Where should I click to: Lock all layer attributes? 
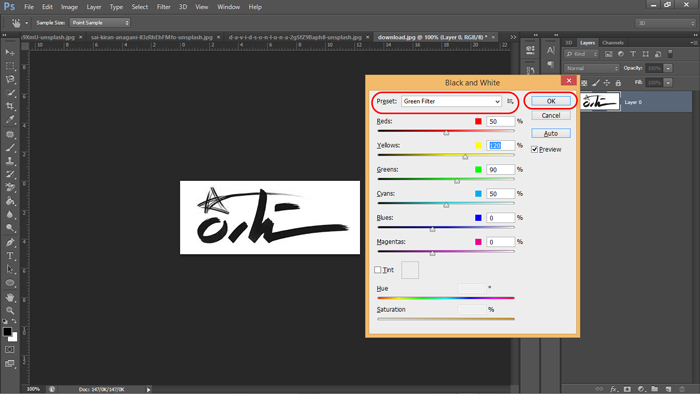[x=618, y=83]
